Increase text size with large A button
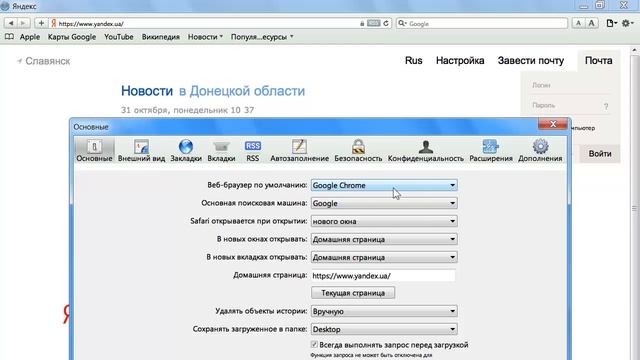The image size is (640, 360). click(591, 23)
